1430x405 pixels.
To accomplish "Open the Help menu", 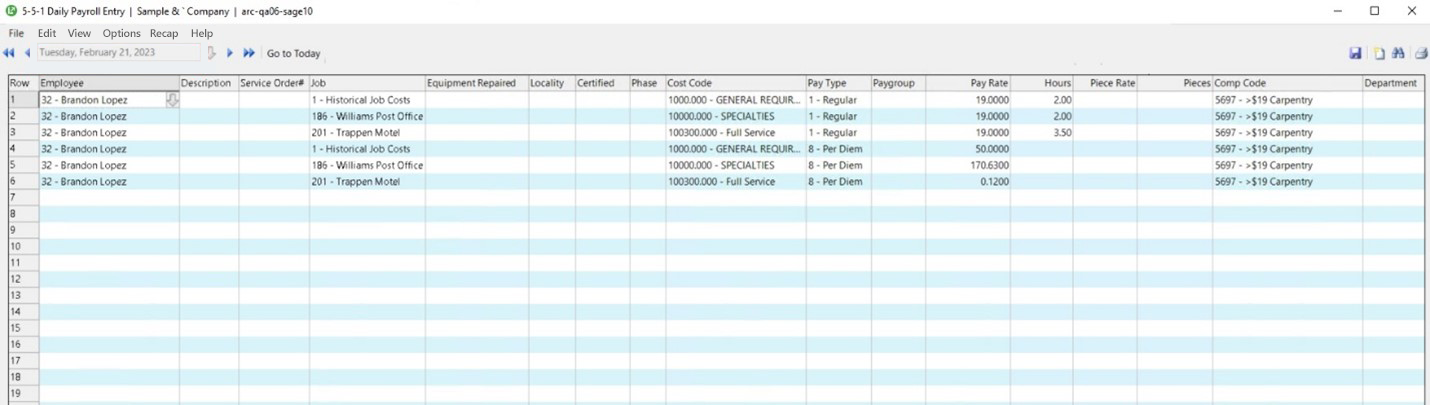I will click(x=202, y=33).
